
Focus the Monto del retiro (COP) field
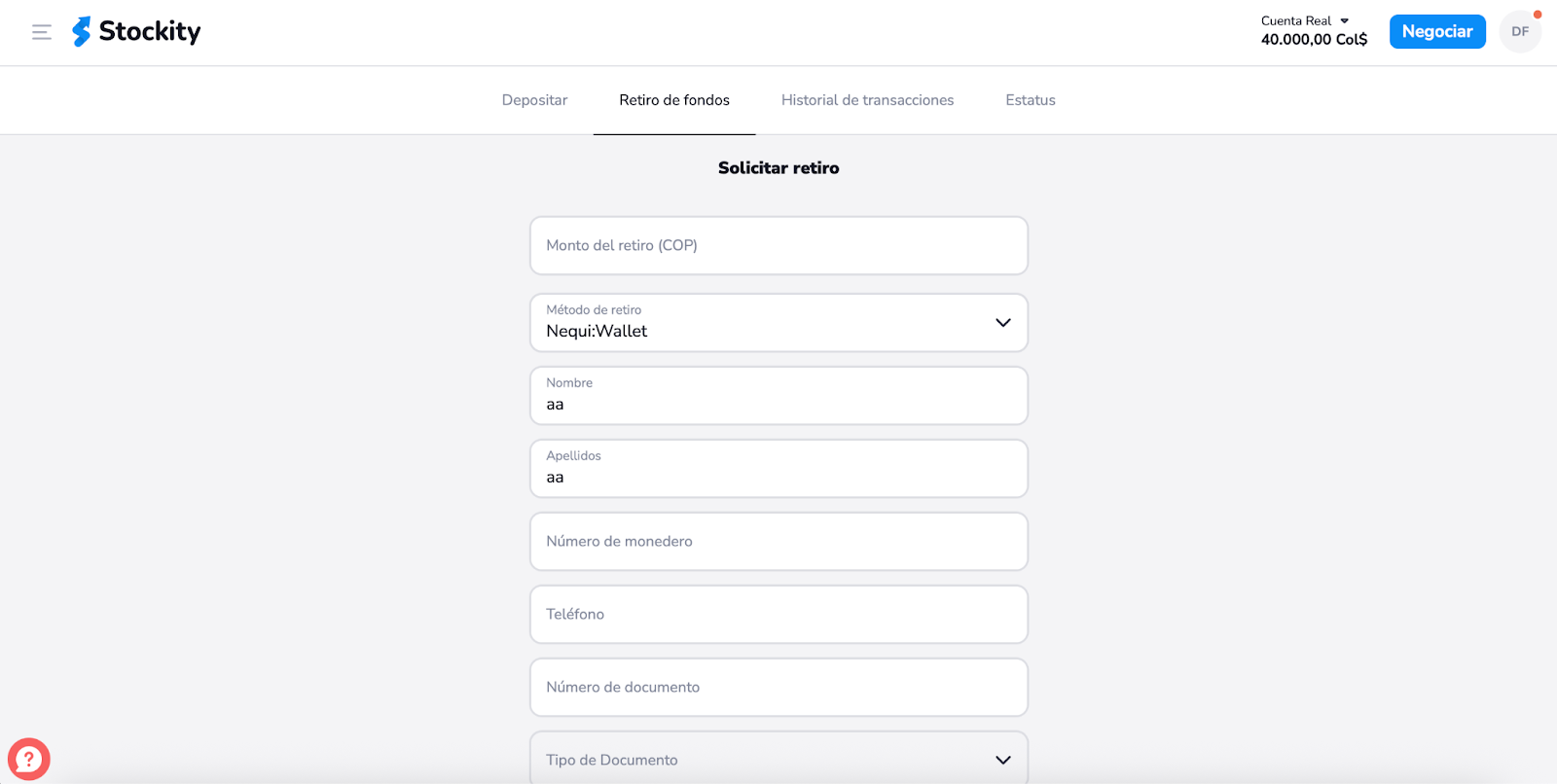click(x=778, y=246)
